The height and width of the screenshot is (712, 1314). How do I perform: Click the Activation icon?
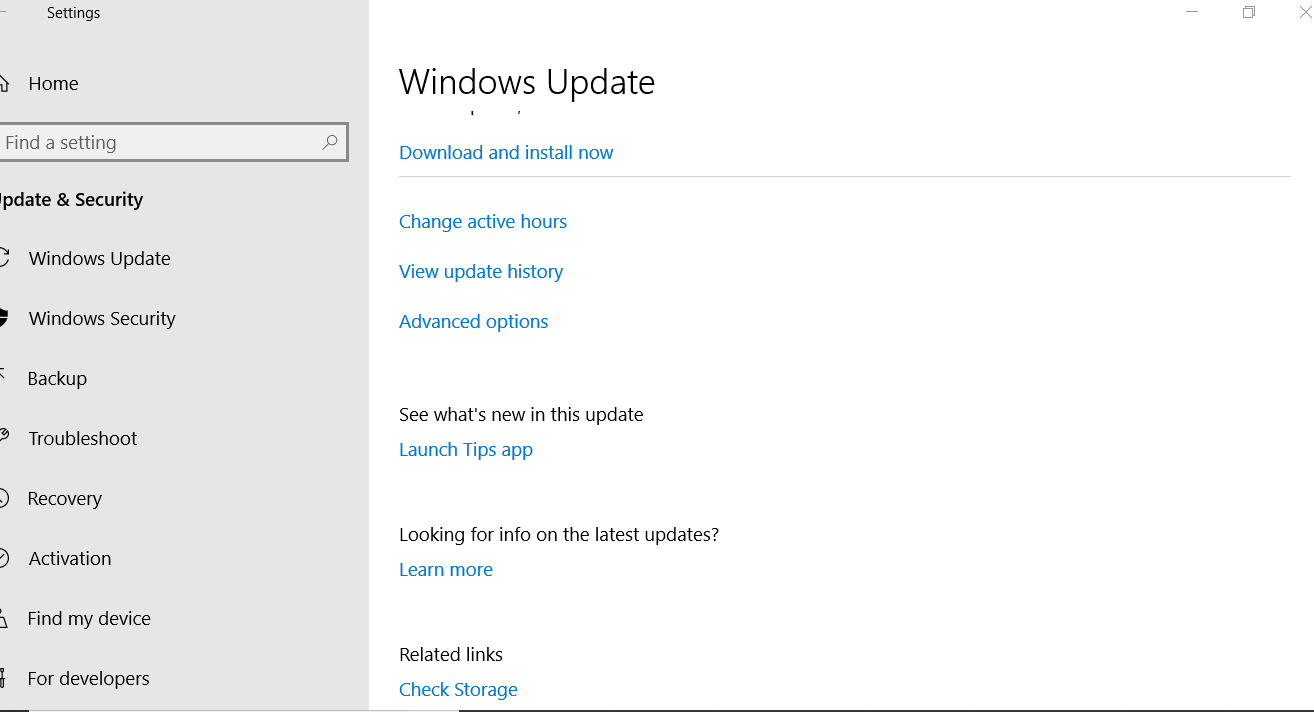(4, 557)
